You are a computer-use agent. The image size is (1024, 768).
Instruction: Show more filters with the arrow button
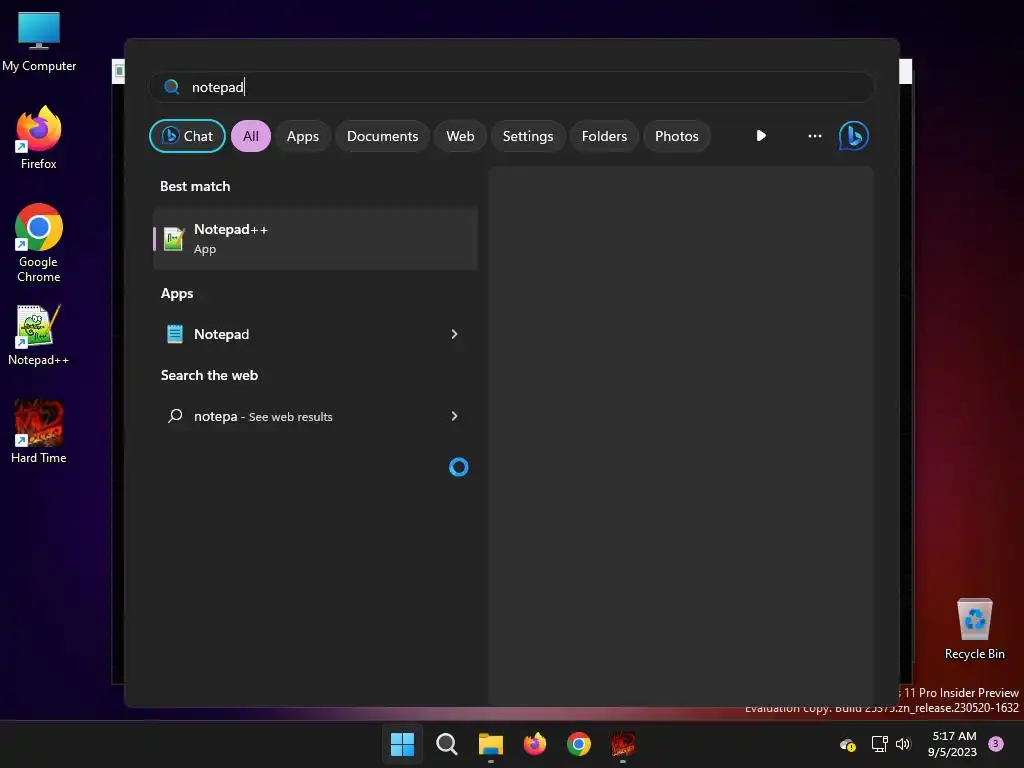761,136
